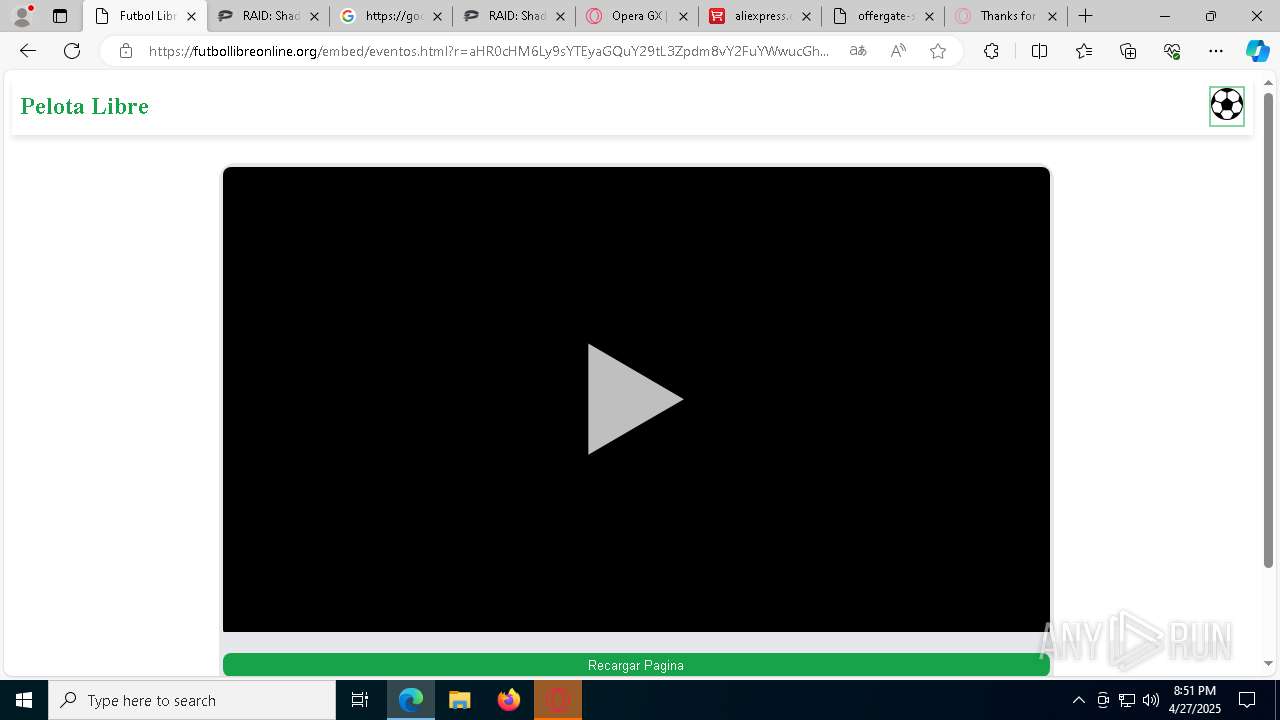Open File Explorer from the taskbar
Viewport: 1280px width, 720px height.
(460, 700)
